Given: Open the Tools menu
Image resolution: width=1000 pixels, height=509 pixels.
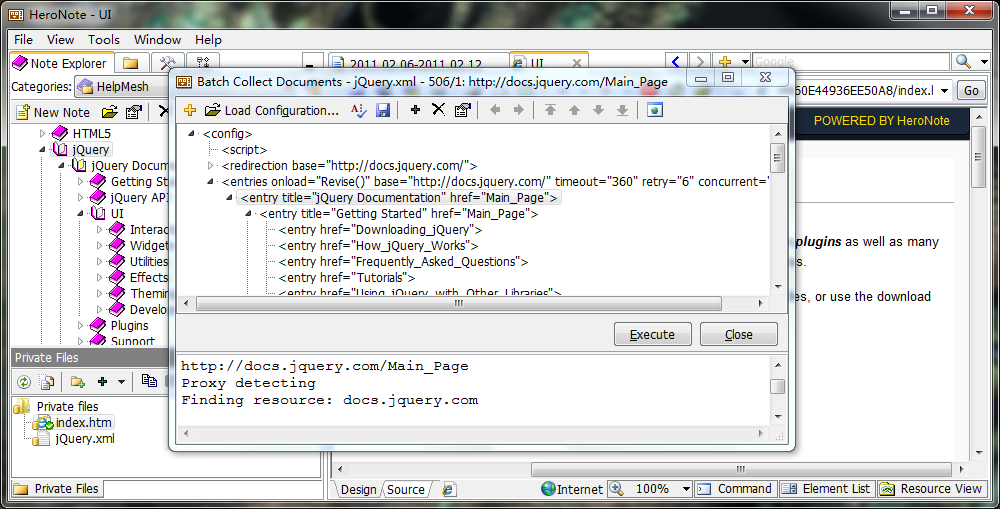Looking at the screenshot, I should (x=104, y=40).
